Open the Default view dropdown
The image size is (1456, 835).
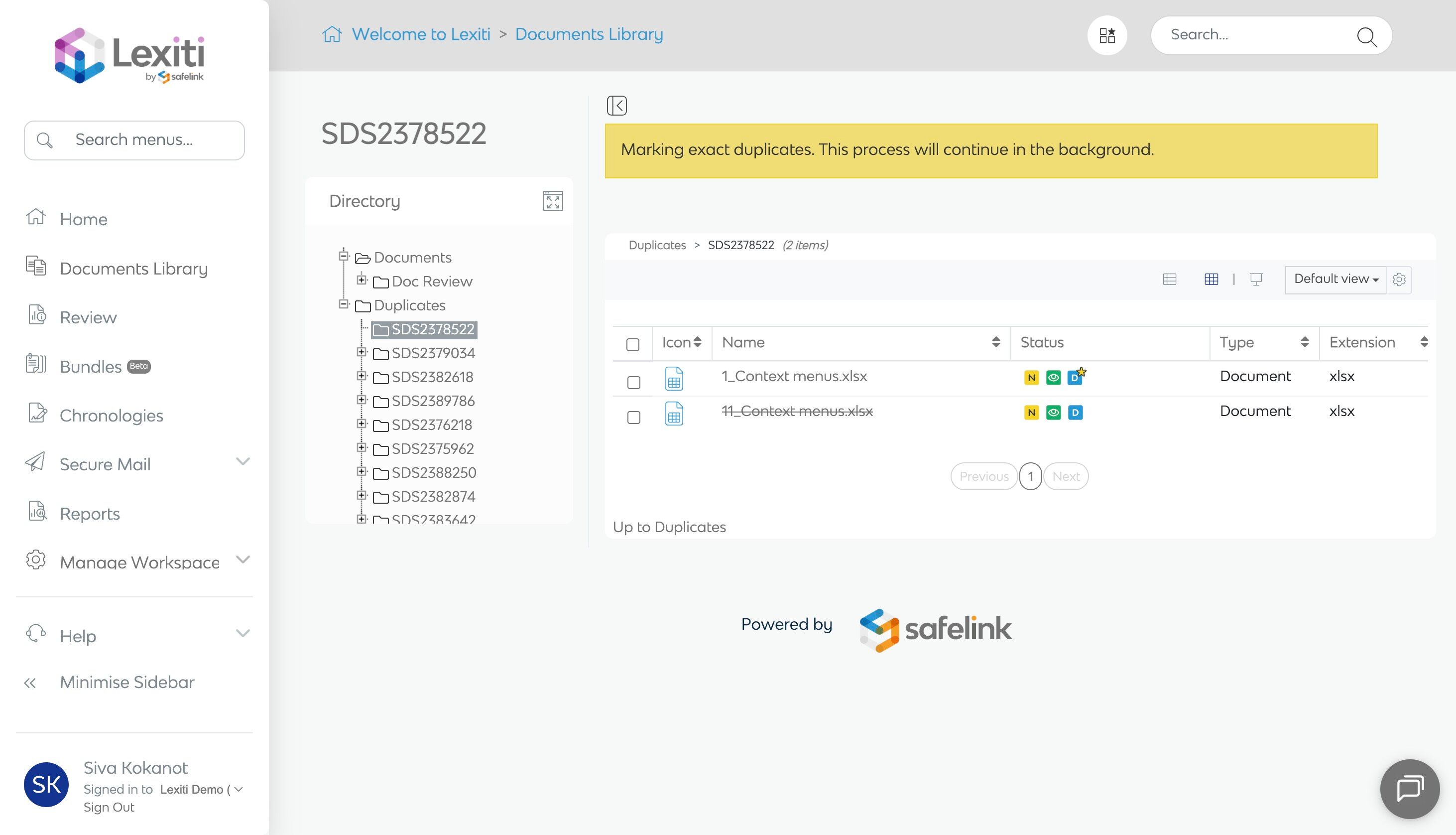click(1335, 279)
